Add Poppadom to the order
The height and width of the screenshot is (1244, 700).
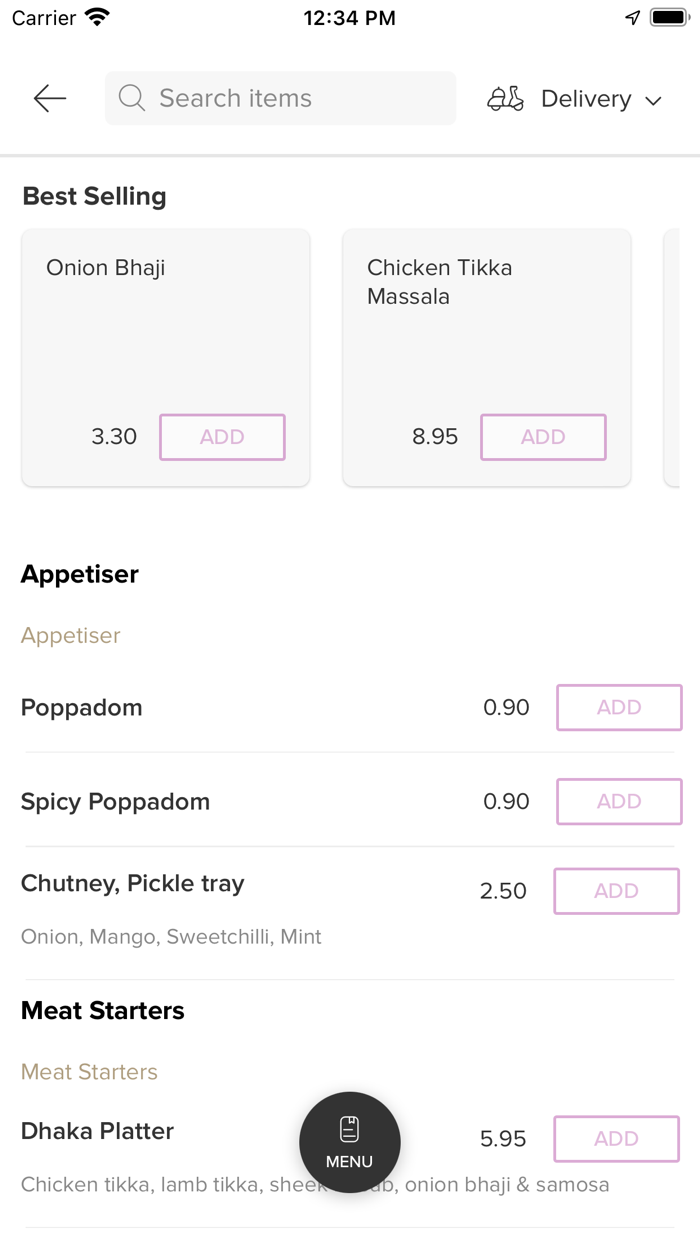point(619,707)
